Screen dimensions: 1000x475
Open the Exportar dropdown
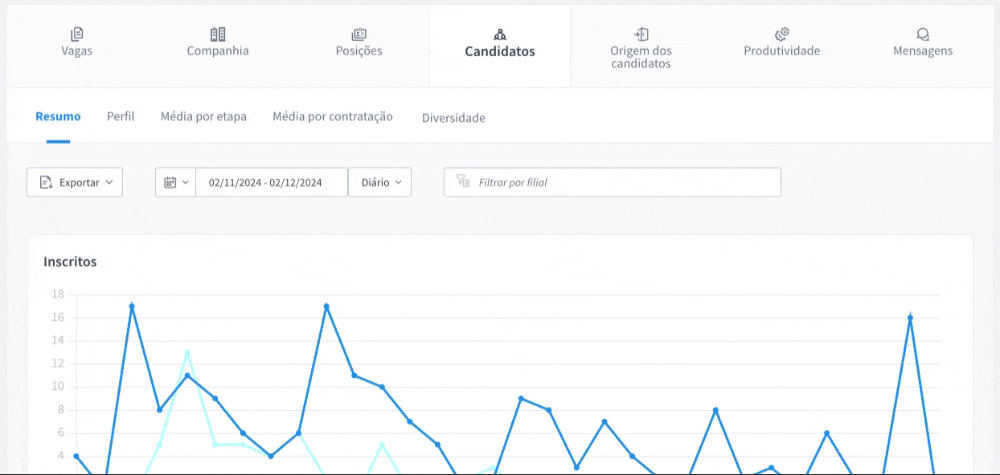(75, 183)
